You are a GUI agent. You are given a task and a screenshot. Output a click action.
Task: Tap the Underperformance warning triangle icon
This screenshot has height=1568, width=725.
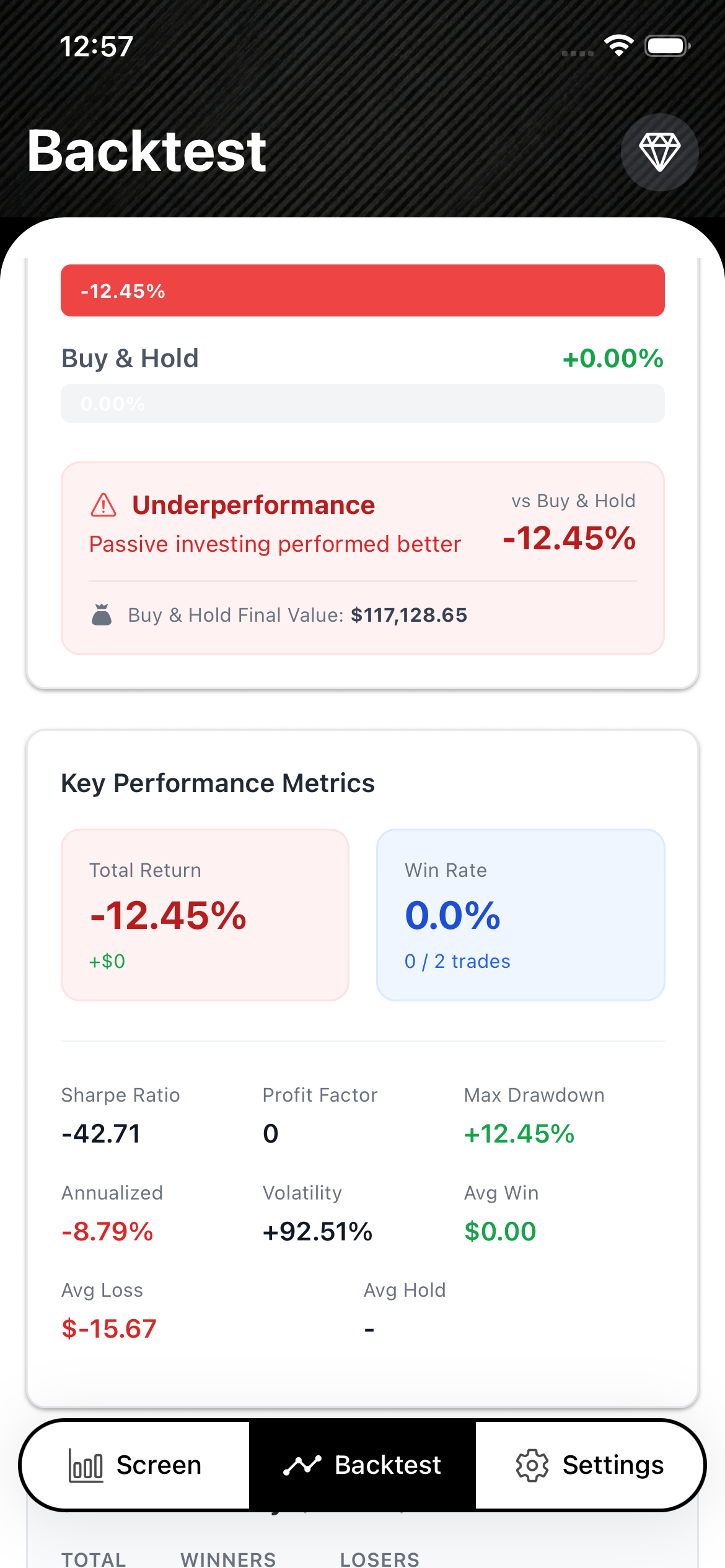(103, 505)
